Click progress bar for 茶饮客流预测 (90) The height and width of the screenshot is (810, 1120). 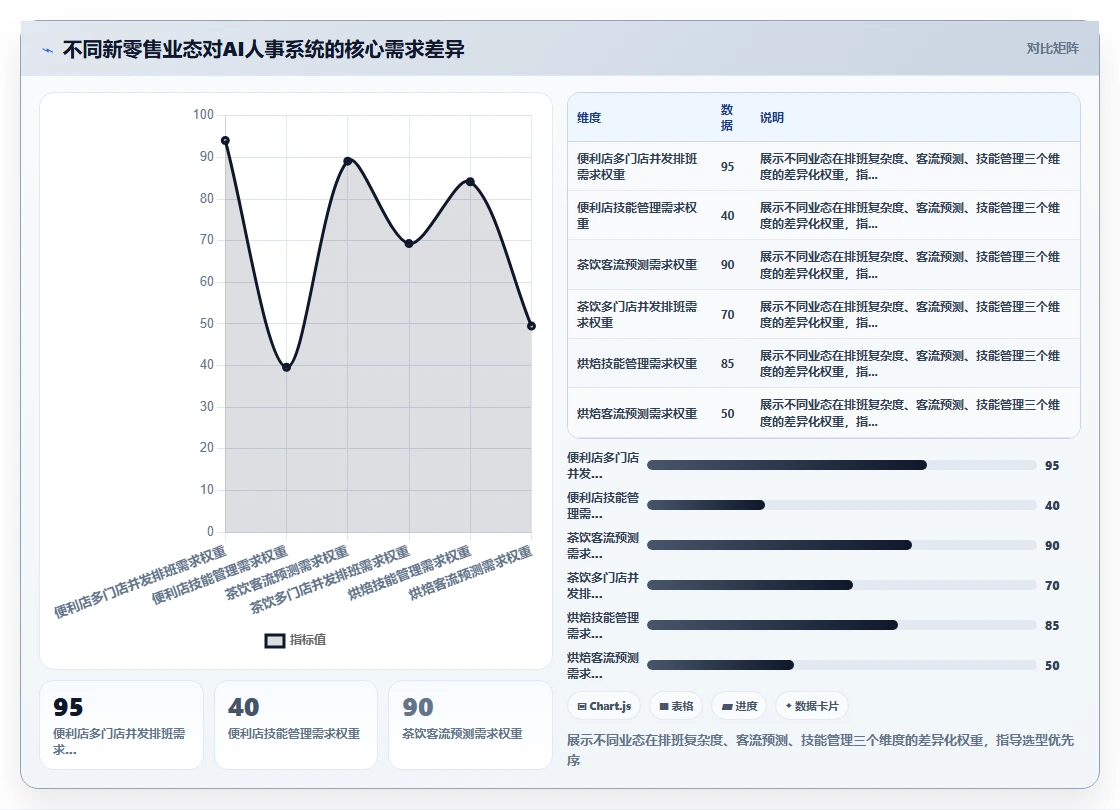[841, 545]
